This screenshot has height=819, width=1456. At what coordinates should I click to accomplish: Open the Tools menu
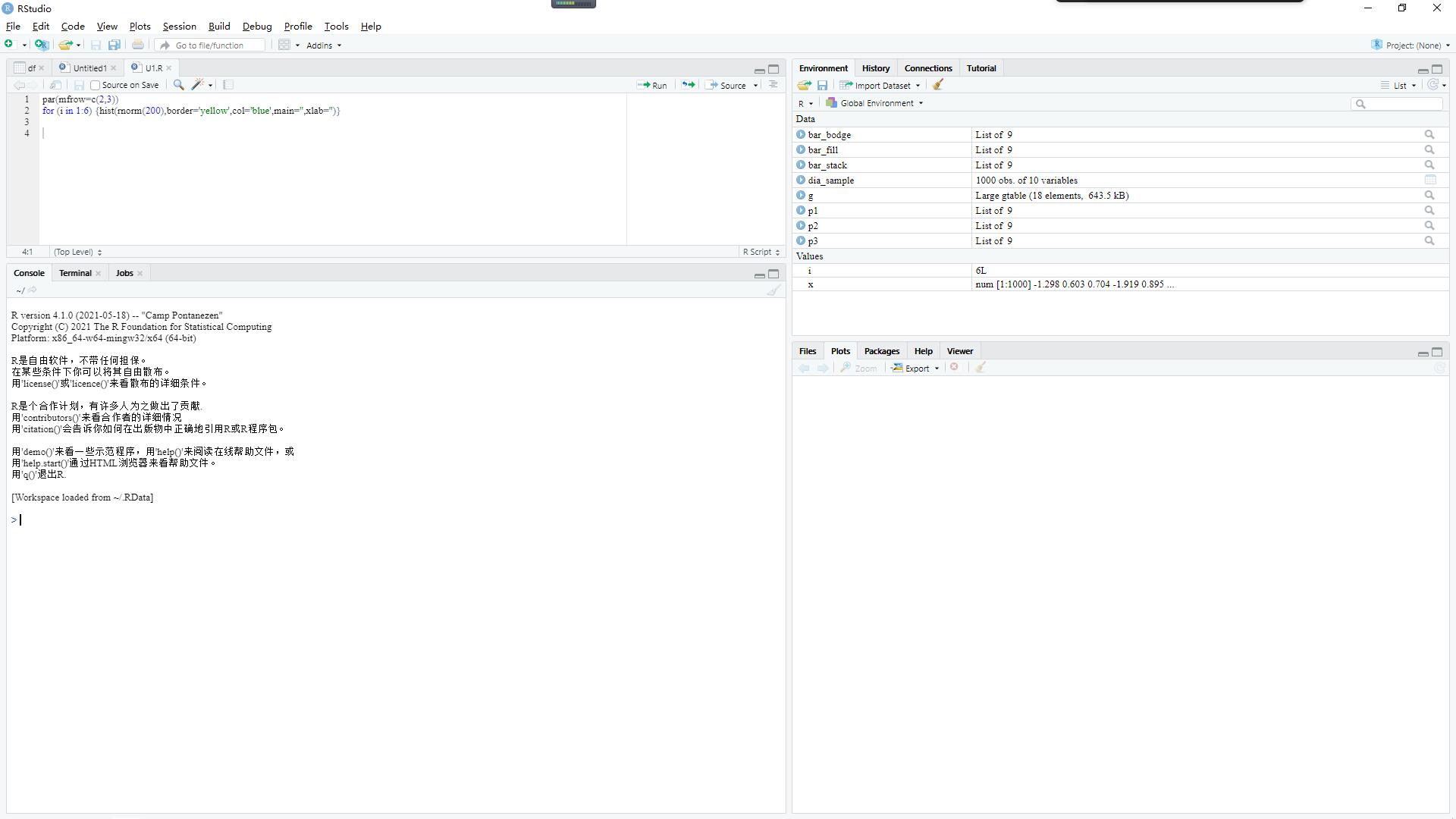[336, 27]
